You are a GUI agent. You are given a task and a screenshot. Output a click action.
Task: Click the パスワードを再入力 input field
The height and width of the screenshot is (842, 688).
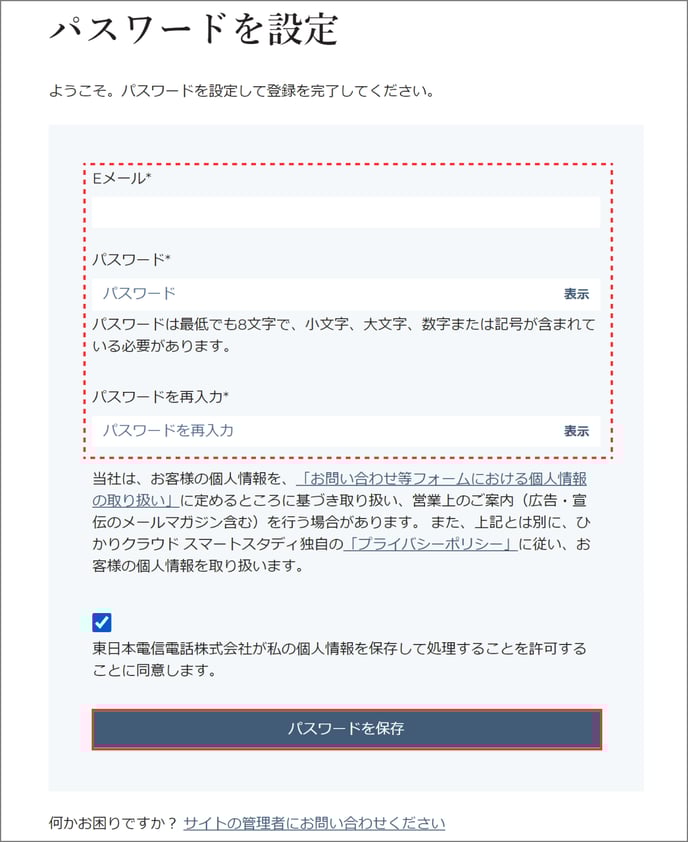[x=322, y=431]
